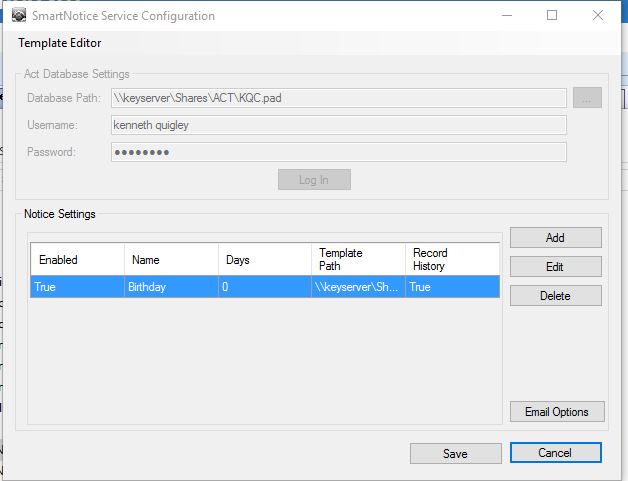The width and height of the screenshot is (628, 481).
Task: Click the Template Path column header
Action: click(358, 260)
